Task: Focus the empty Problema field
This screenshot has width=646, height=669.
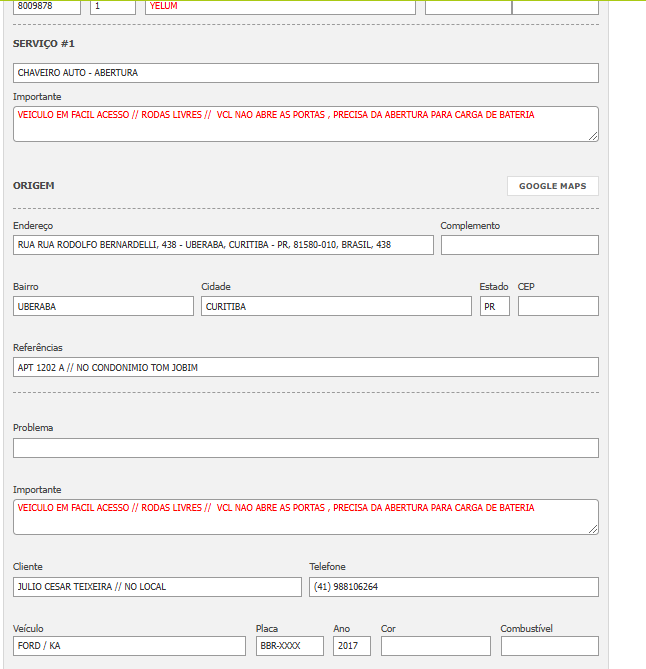Action: click(x=305, y=448)
